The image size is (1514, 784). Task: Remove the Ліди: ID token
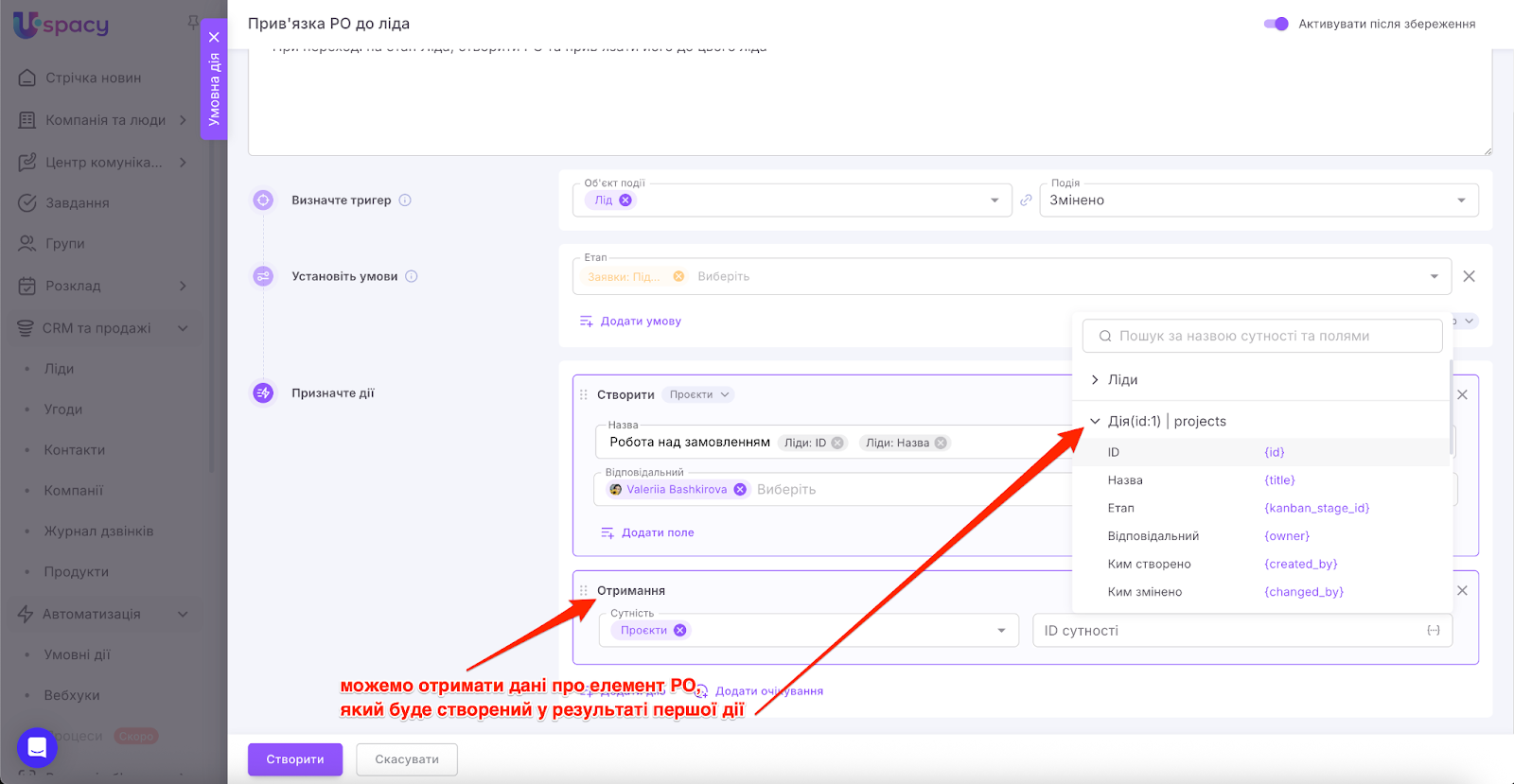[x=837, y=443]
